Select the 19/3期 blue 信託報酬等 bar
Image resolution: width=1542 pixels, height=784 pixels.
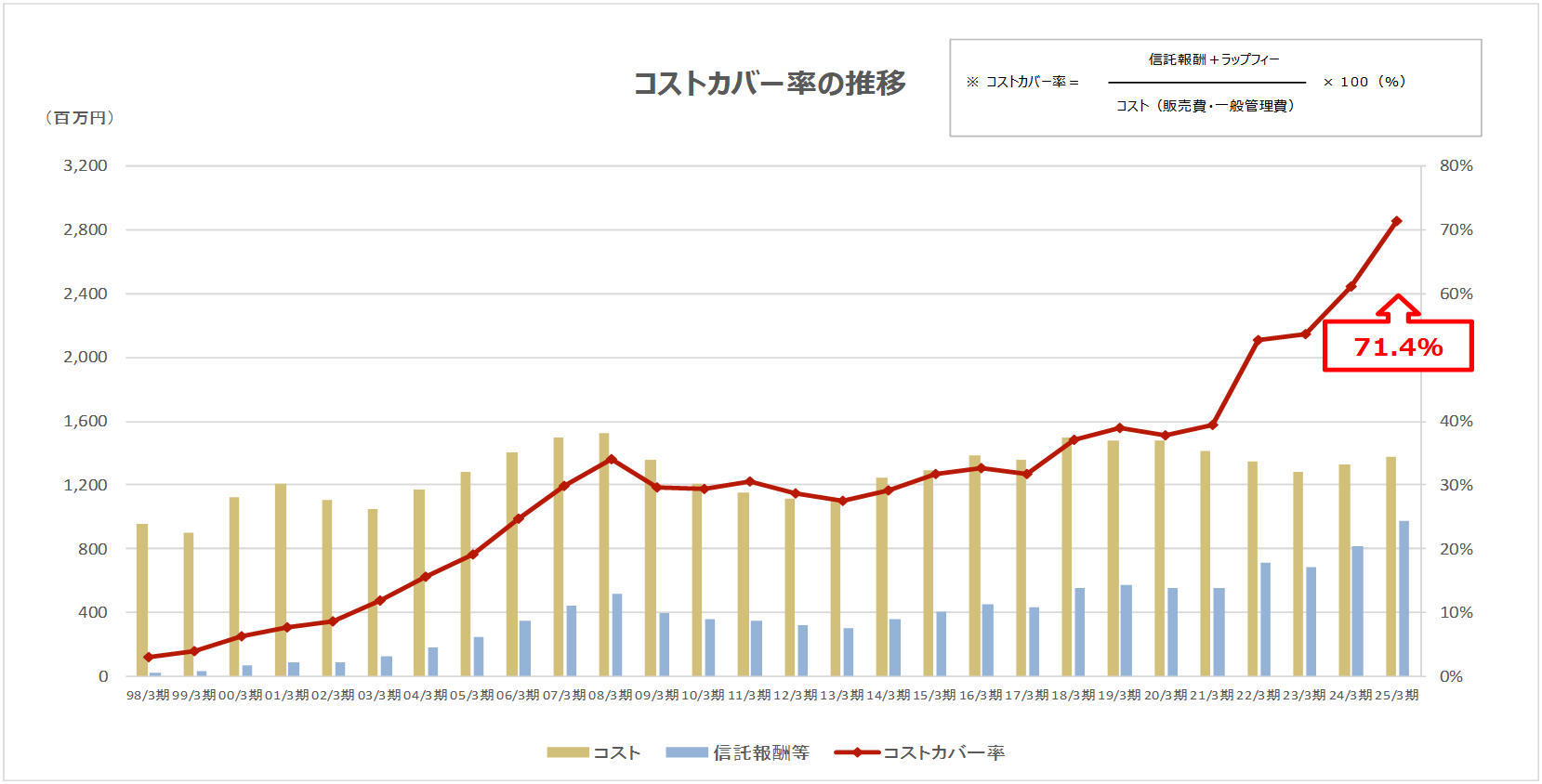tap(1127, 630)
